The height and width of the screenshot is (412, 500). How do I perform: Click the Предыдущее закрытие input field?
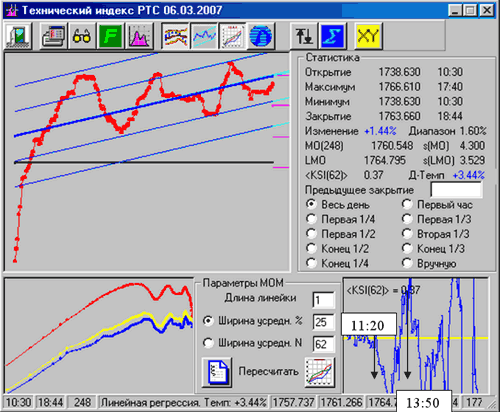(456, 190)
